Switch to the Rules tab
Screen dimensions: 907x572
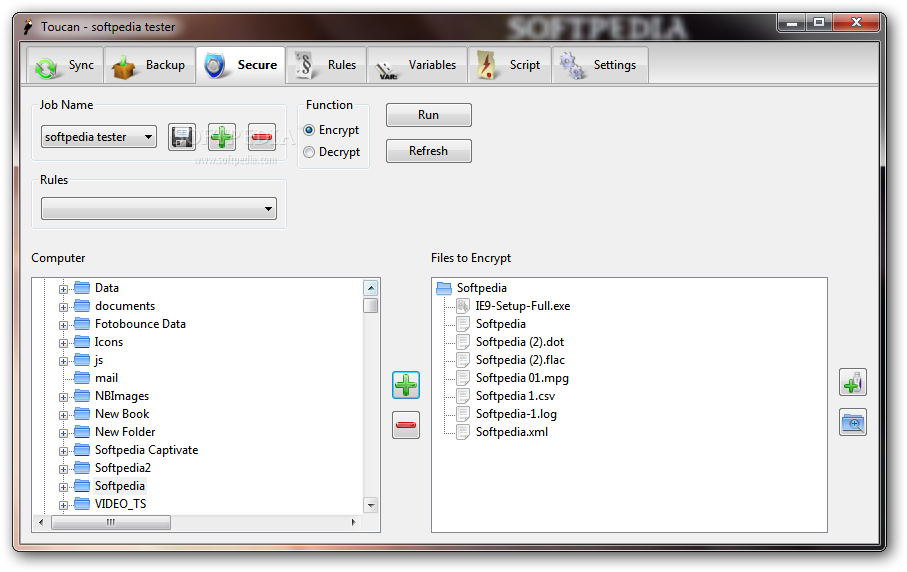[x=327, y=65]
